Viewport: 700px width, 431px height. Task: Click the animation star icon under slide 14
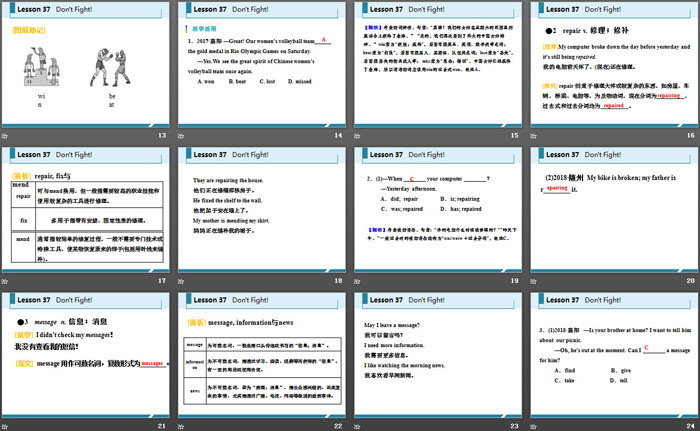[181, 136]
